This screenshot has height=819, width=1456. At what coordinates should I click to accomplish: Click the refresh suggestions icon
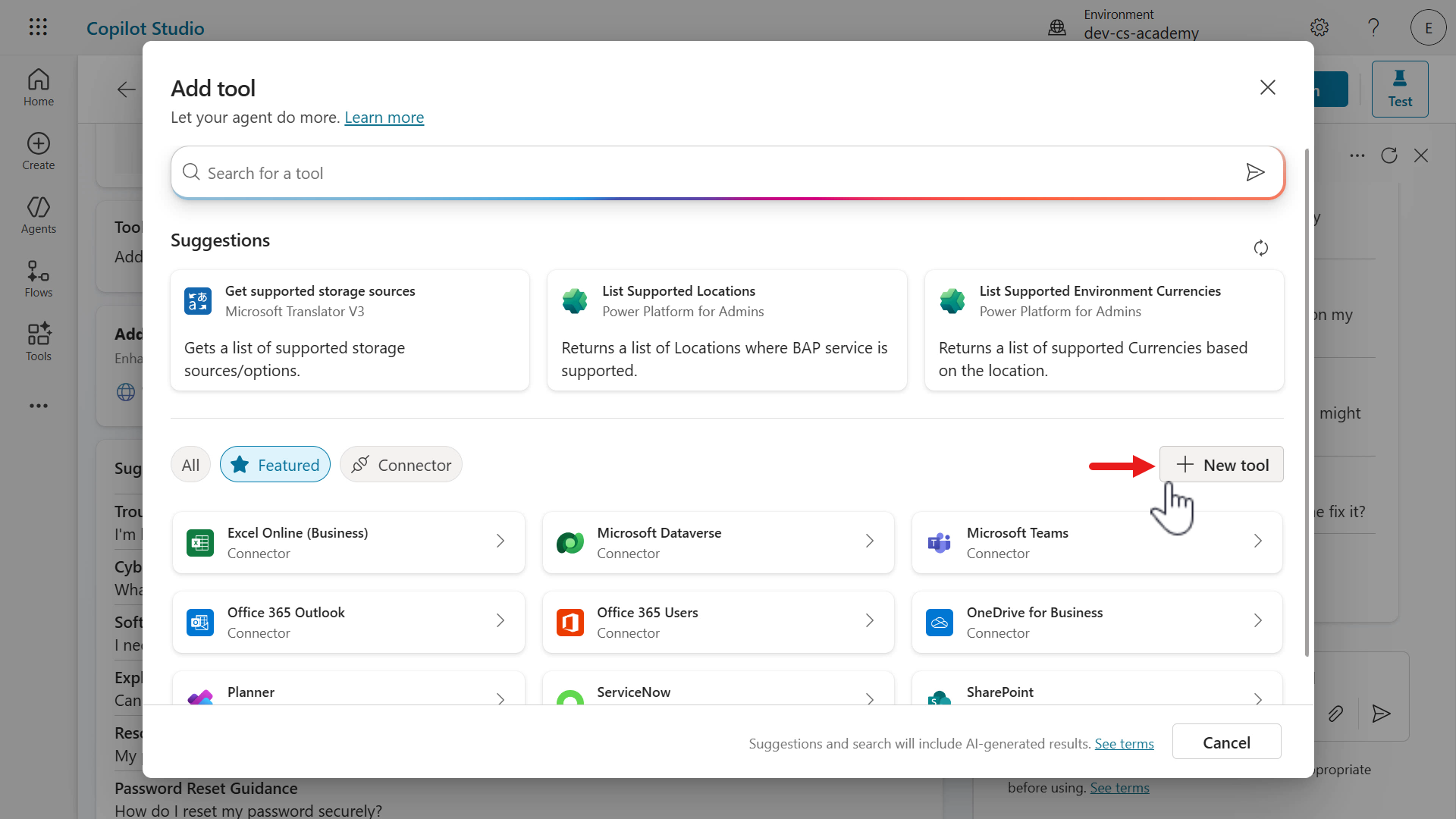pos(1260,248)
